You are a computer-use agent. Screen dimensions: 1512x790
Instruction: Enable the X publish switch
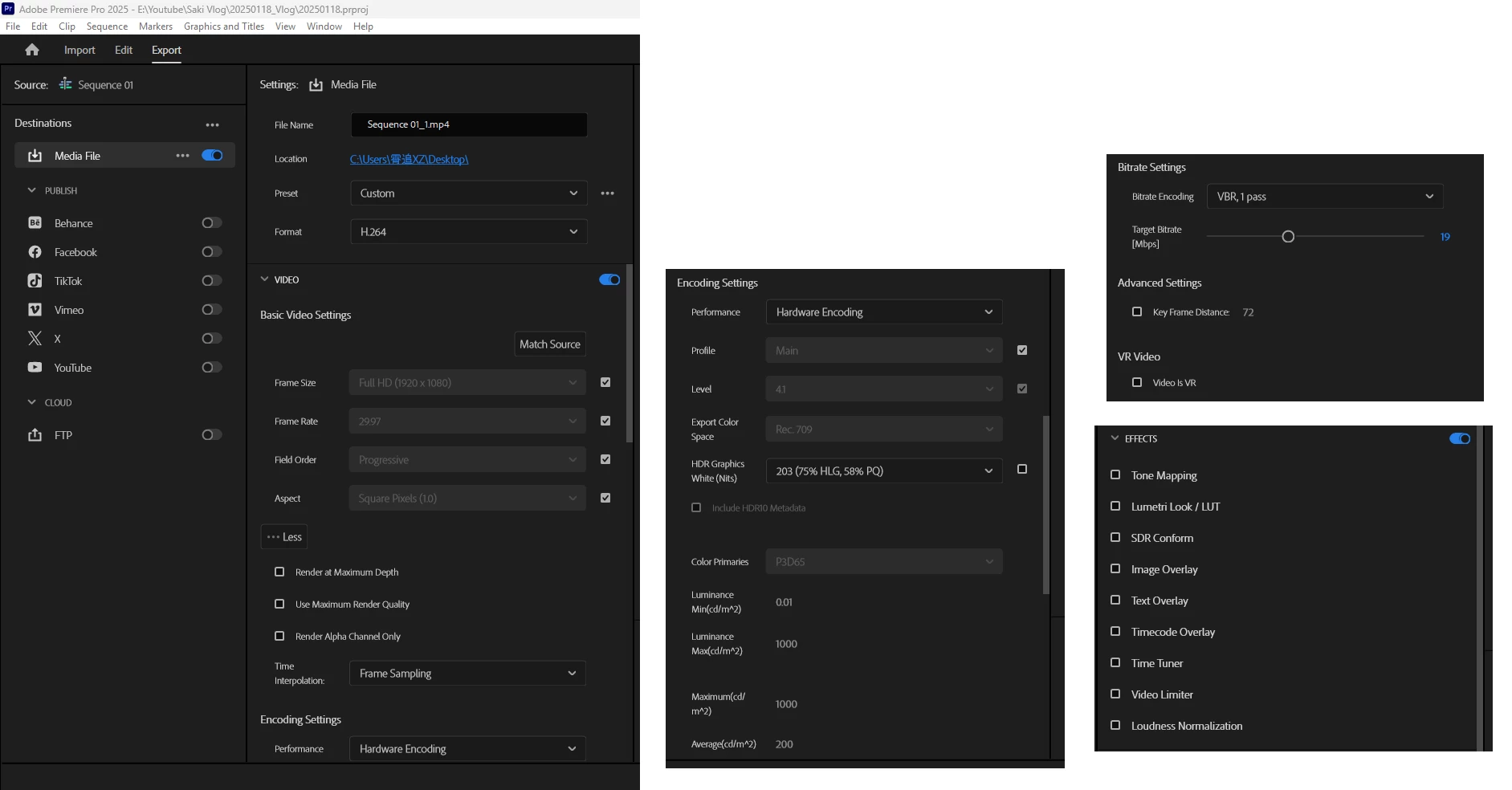click(212, 339)
